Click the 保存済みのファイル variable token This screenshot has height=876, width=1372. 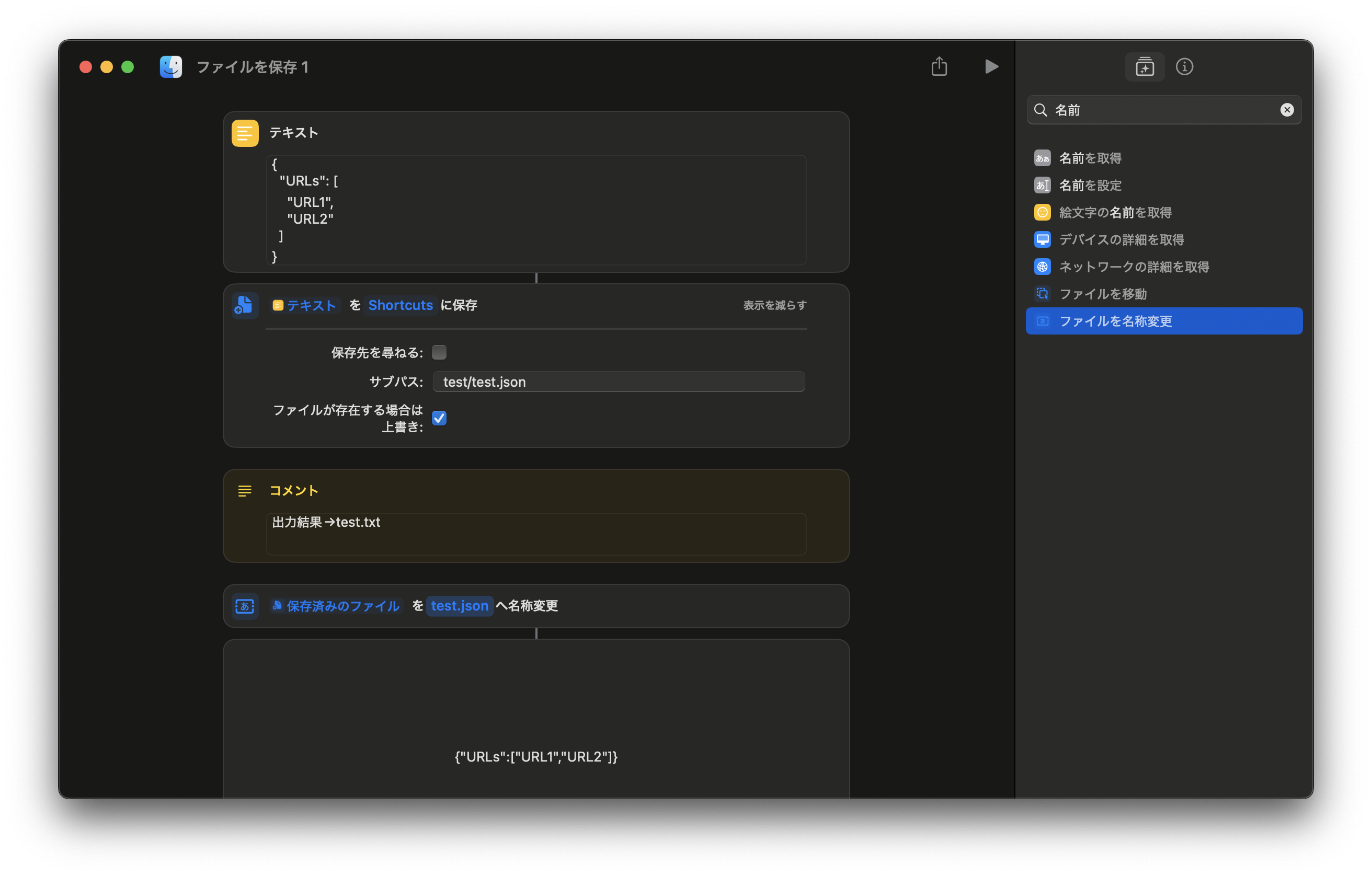click(336, 606)
